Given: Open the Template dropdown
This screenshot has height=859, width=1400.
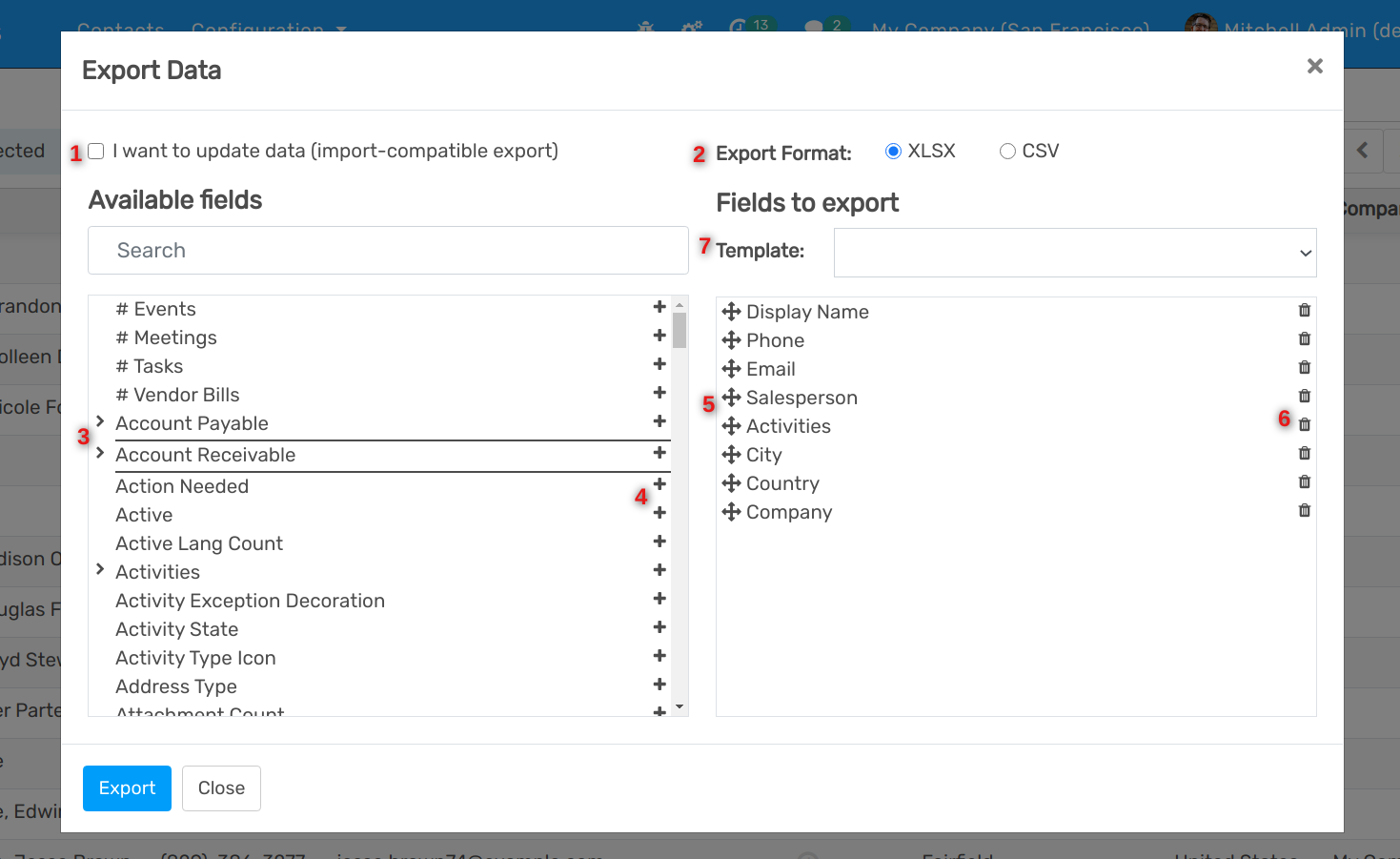Looking at the screenshot, I should pos(1075,252).
